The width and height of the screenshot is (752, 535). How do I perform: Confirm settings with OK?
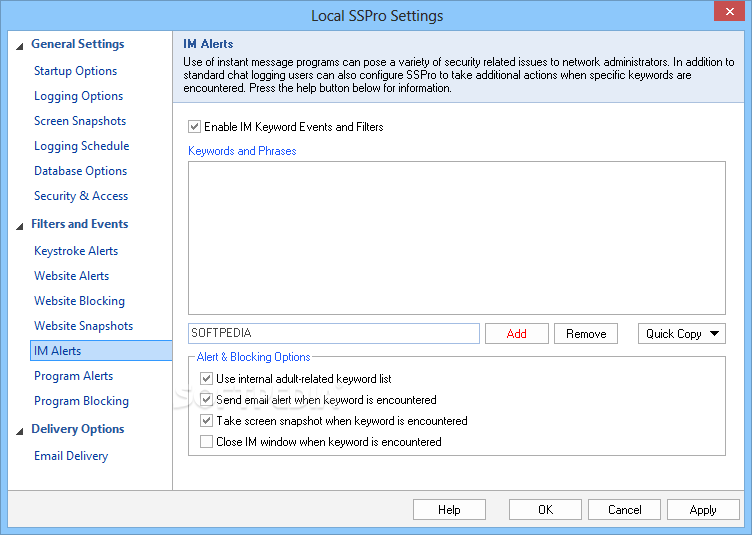tap(545, 510)
